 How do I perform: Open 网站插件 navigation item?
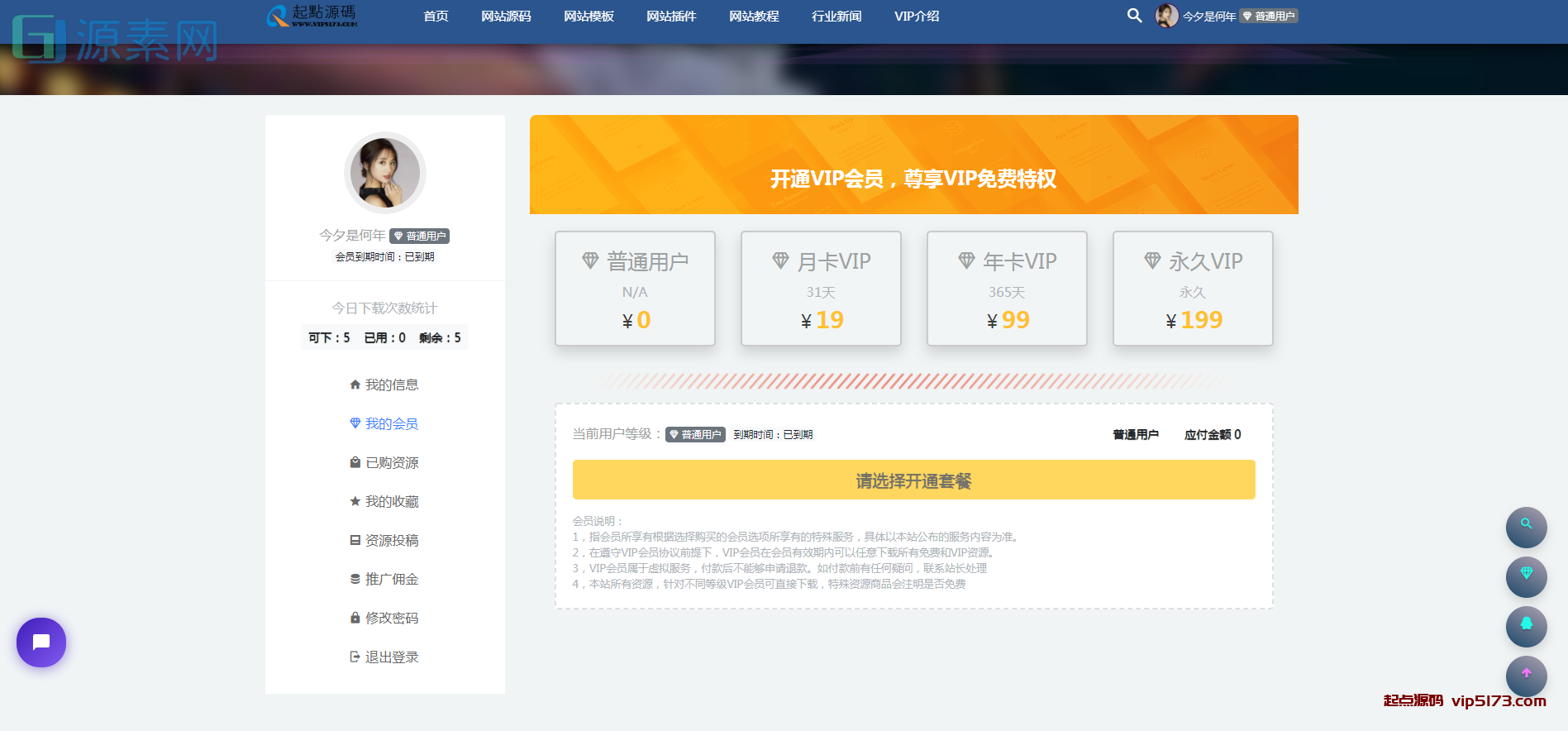(671, 16)
